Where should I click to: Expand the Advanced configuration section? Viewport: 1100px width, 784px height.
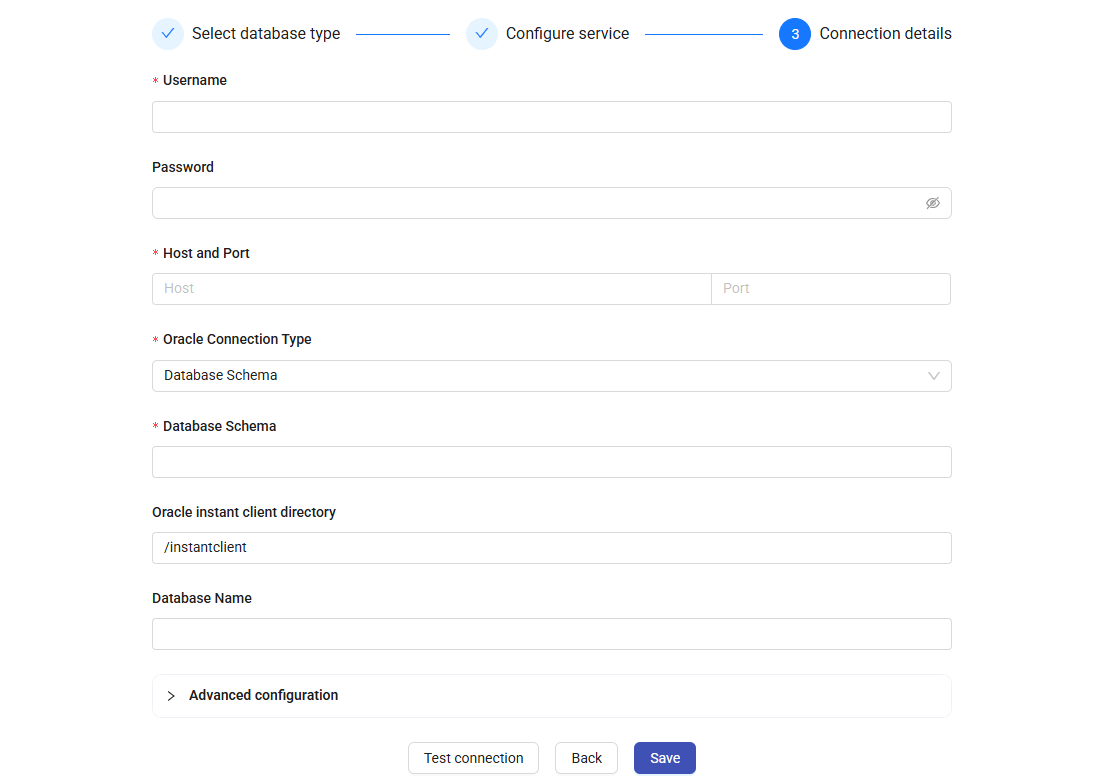pyautogui.click(x=263, y=696)
